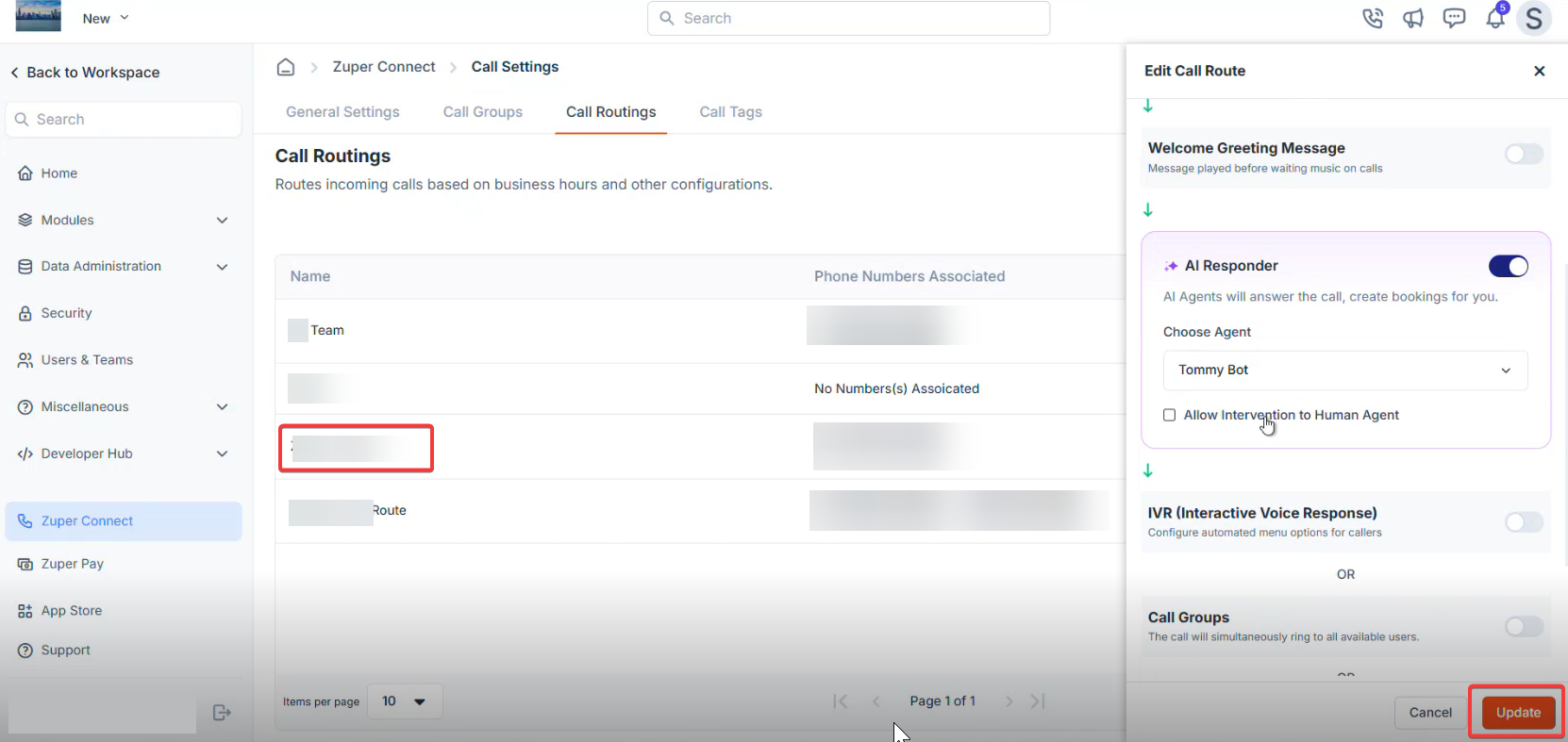This screenshot has width=1568, height=742.
Task: Click the Modules layers icon
Action: pos(25,220)
